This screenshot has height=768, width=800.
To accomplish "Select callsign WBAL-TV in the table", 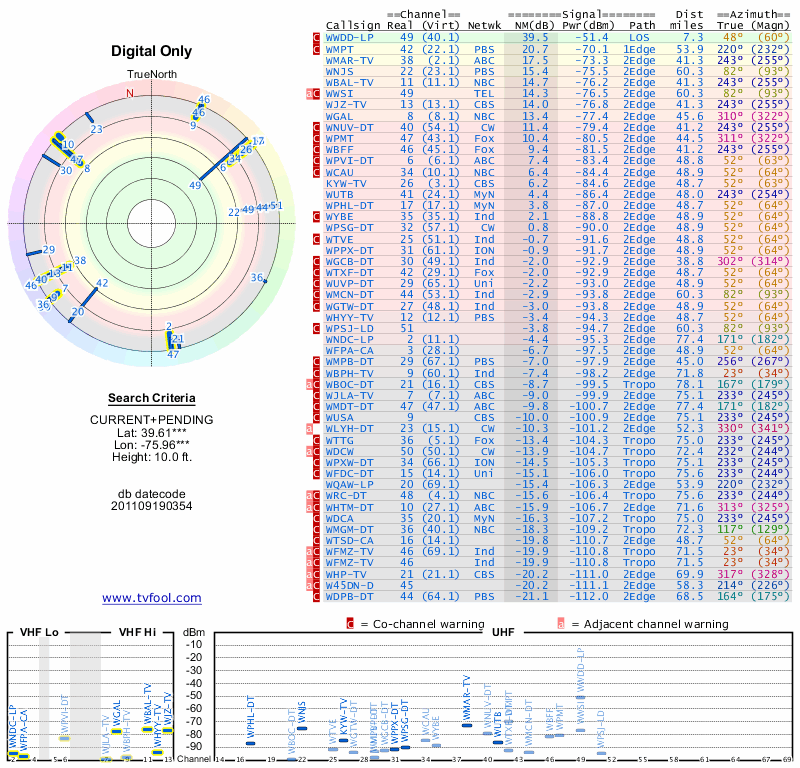I will (350, 83).
